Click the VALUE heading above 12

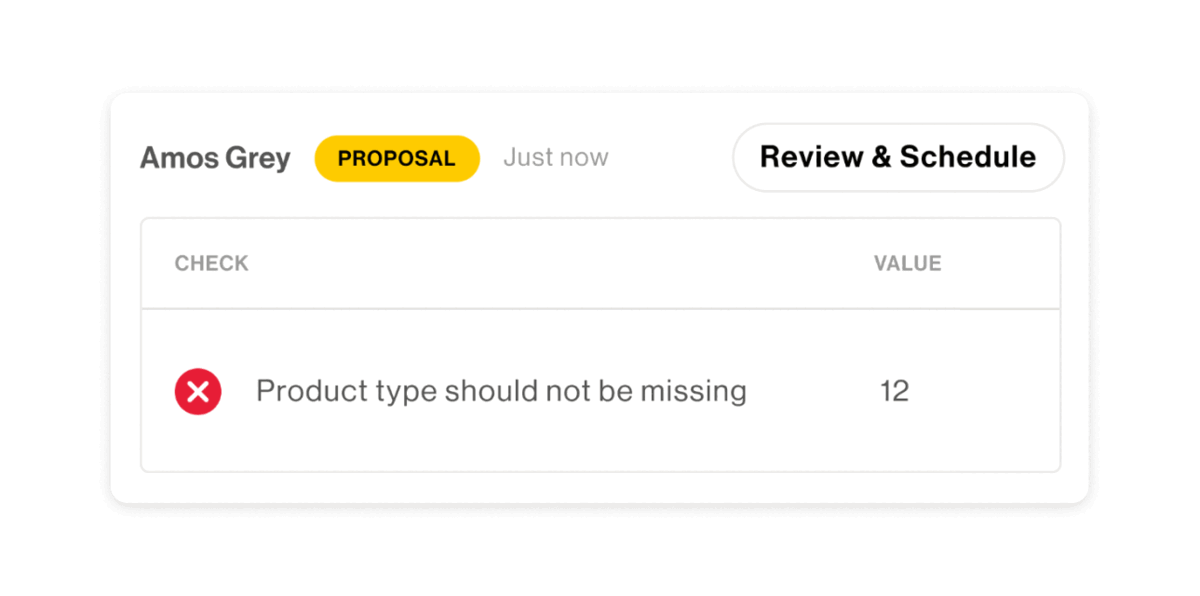click(907, 264)
